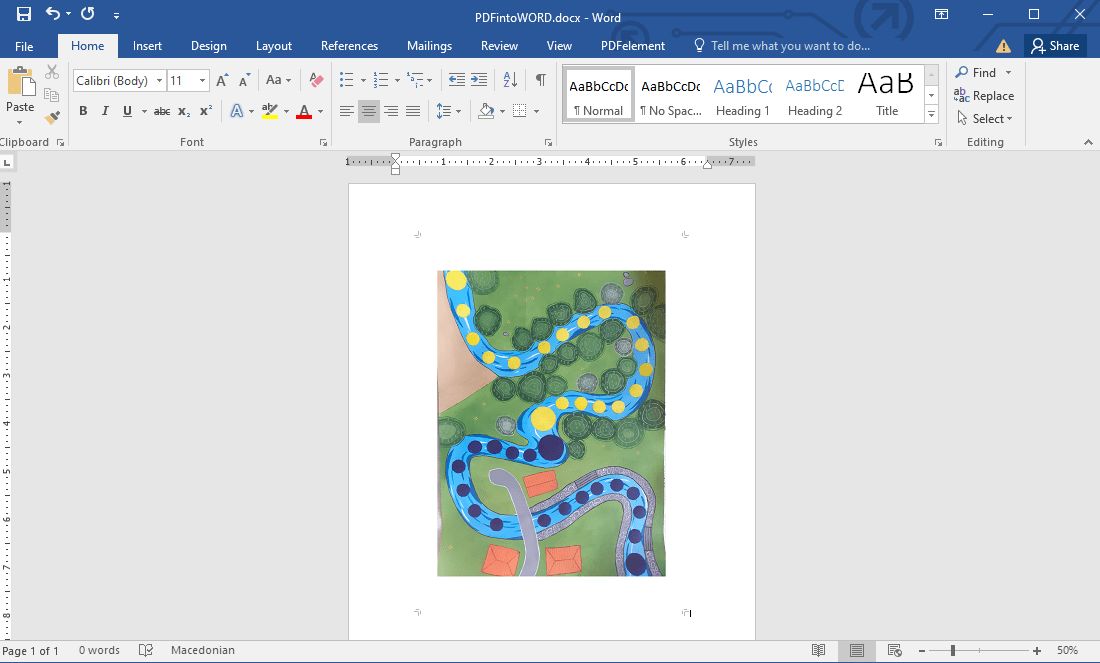Toggle Strikethrough formatting

(161, 110)
